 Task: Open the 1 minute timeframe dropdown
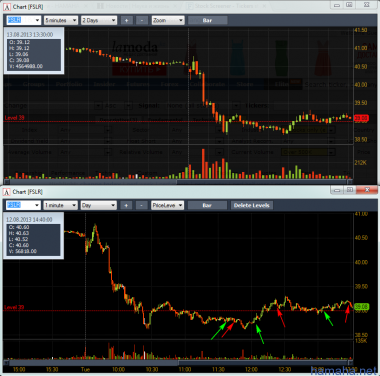pos(61,205)
